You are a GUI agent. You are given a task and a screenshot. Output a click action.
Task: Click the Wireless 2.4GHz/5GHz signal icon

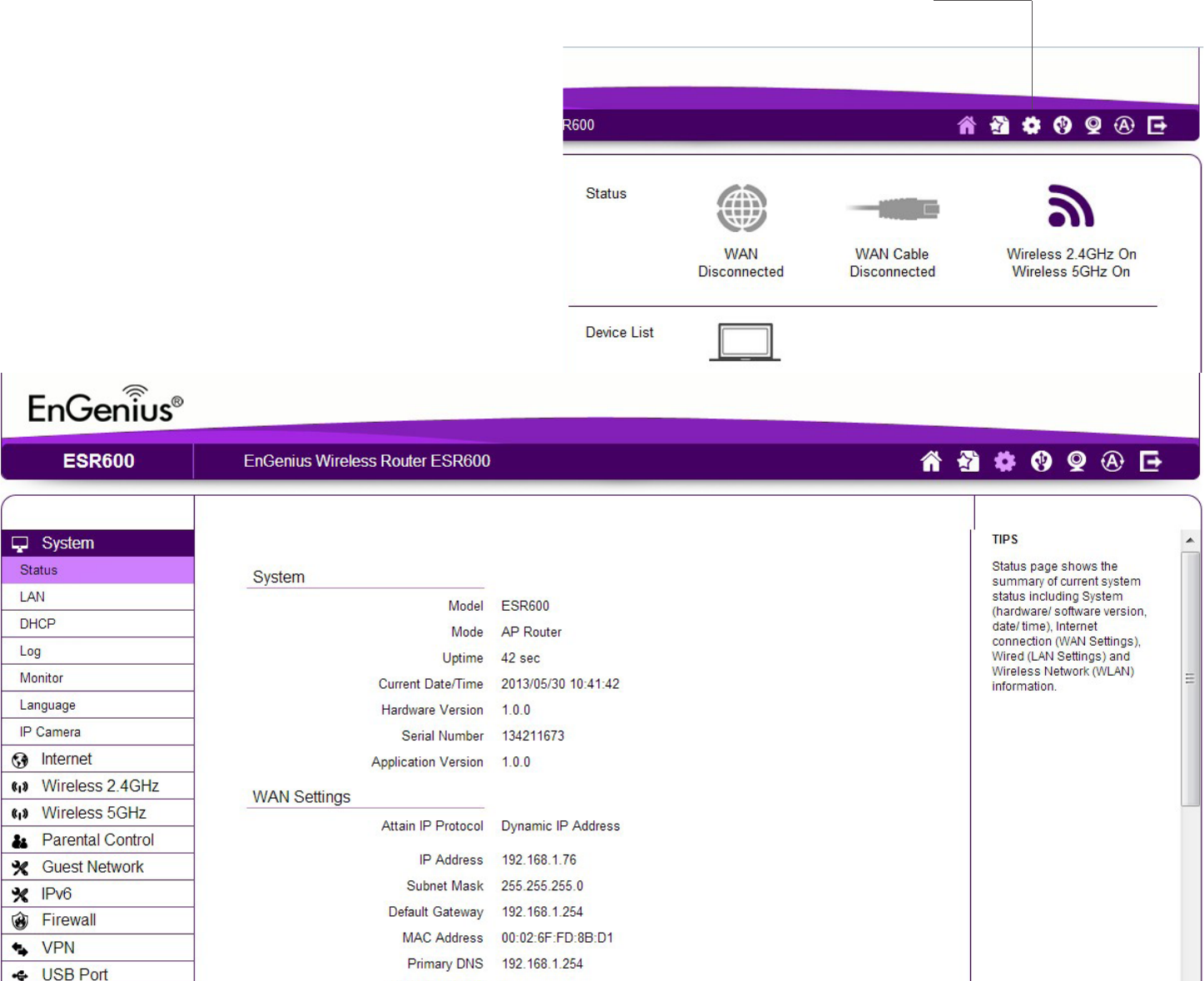click(1071, 206)
